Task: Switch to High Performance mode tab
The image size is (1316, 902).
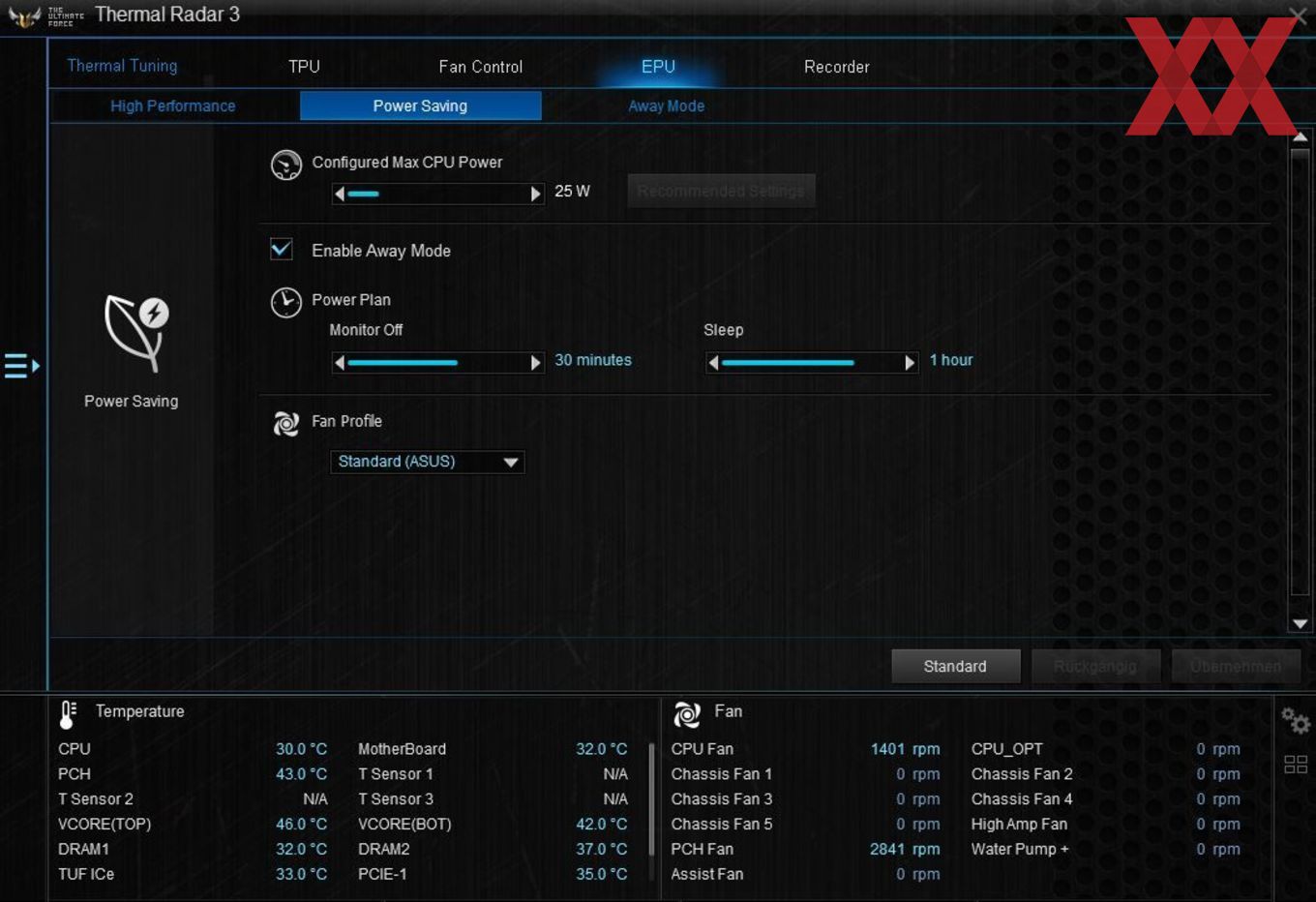Action: 173,105
